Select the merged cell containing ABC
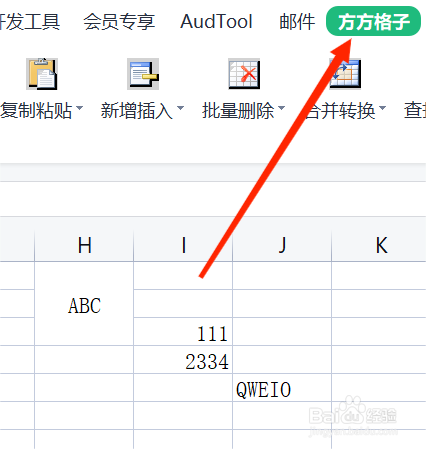This screenshot has width=426, height=449. tap(84, 304)
